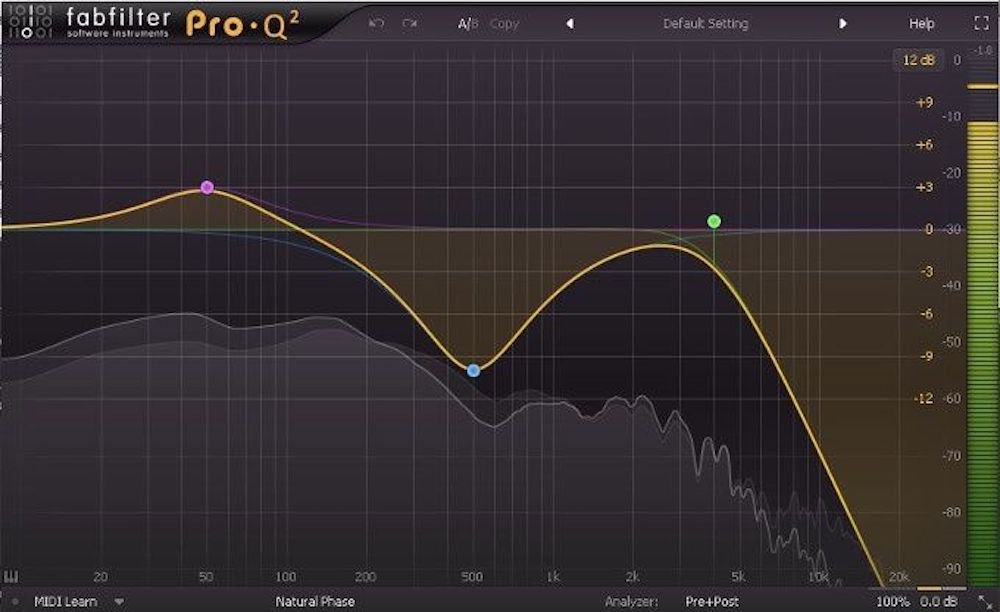Click the undo arrow icon
This screenshot has width=1000, height=612.
click(376, 23)
